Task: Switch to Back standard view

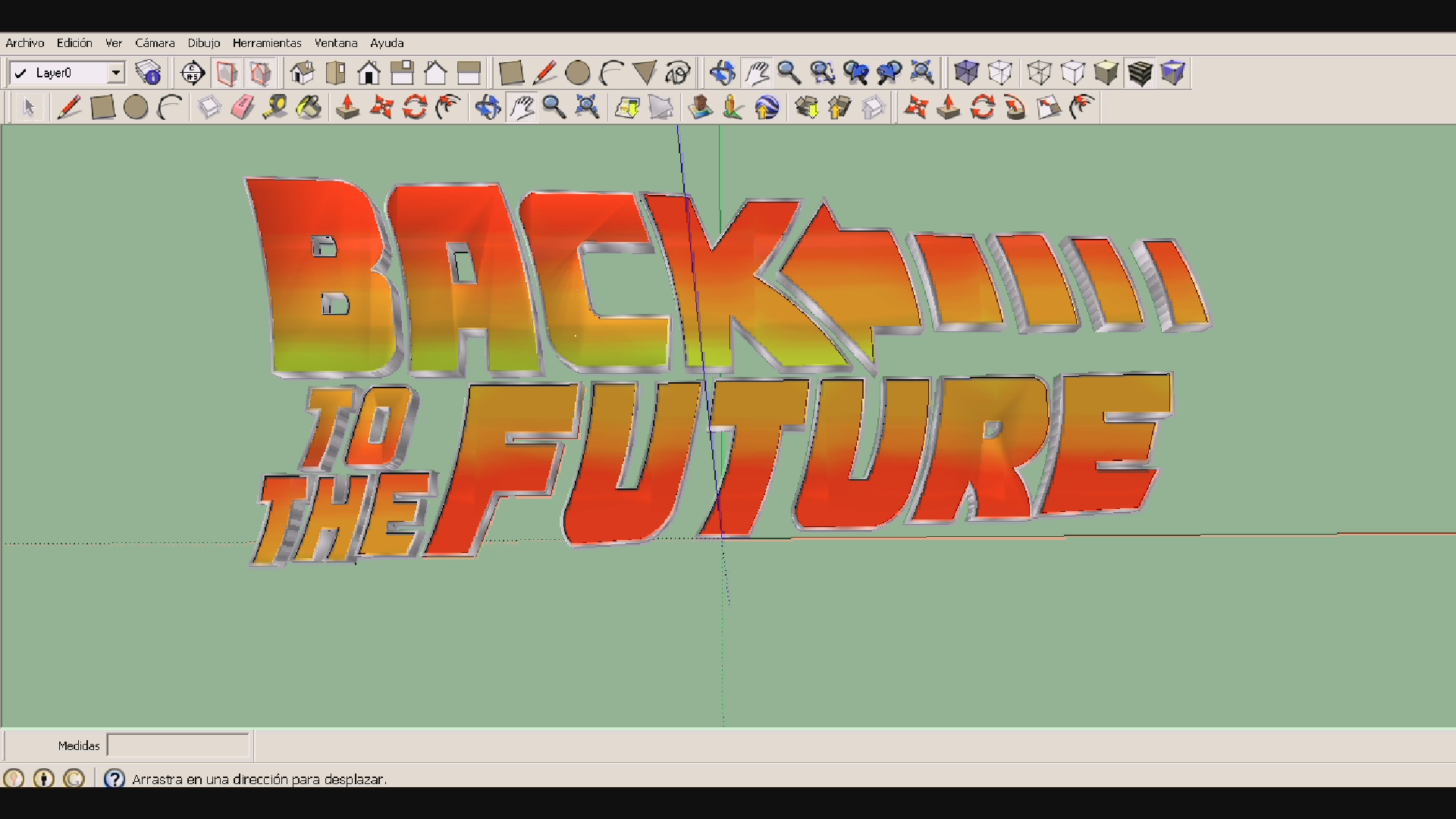Action: [x=436, y=73]
